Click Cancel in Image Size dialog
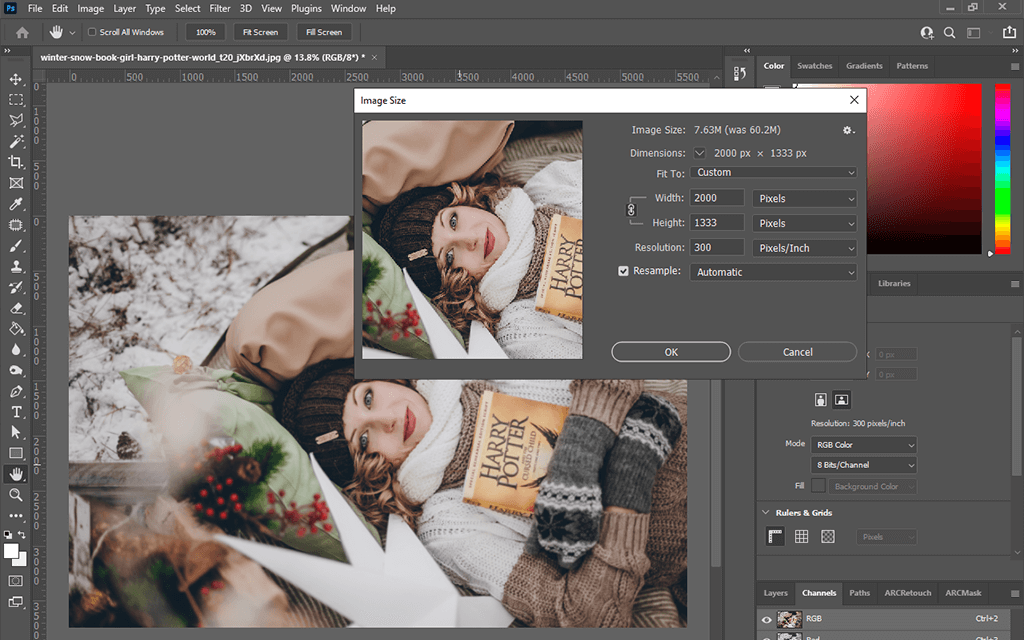Viewport: 1024px width, 640px height. (797, 352)
